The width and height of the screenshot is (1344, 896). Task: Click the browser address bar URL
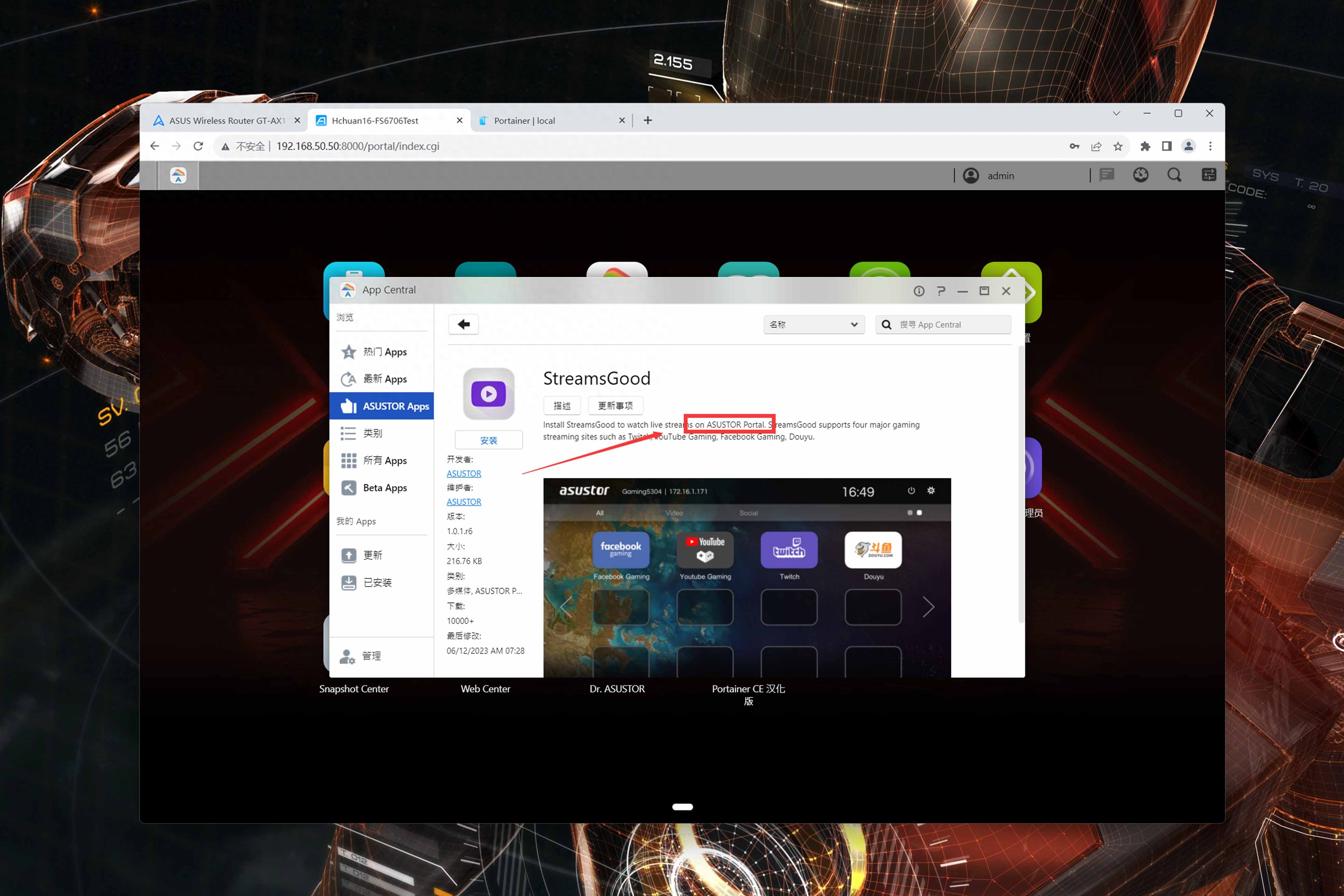click(358, 146)
